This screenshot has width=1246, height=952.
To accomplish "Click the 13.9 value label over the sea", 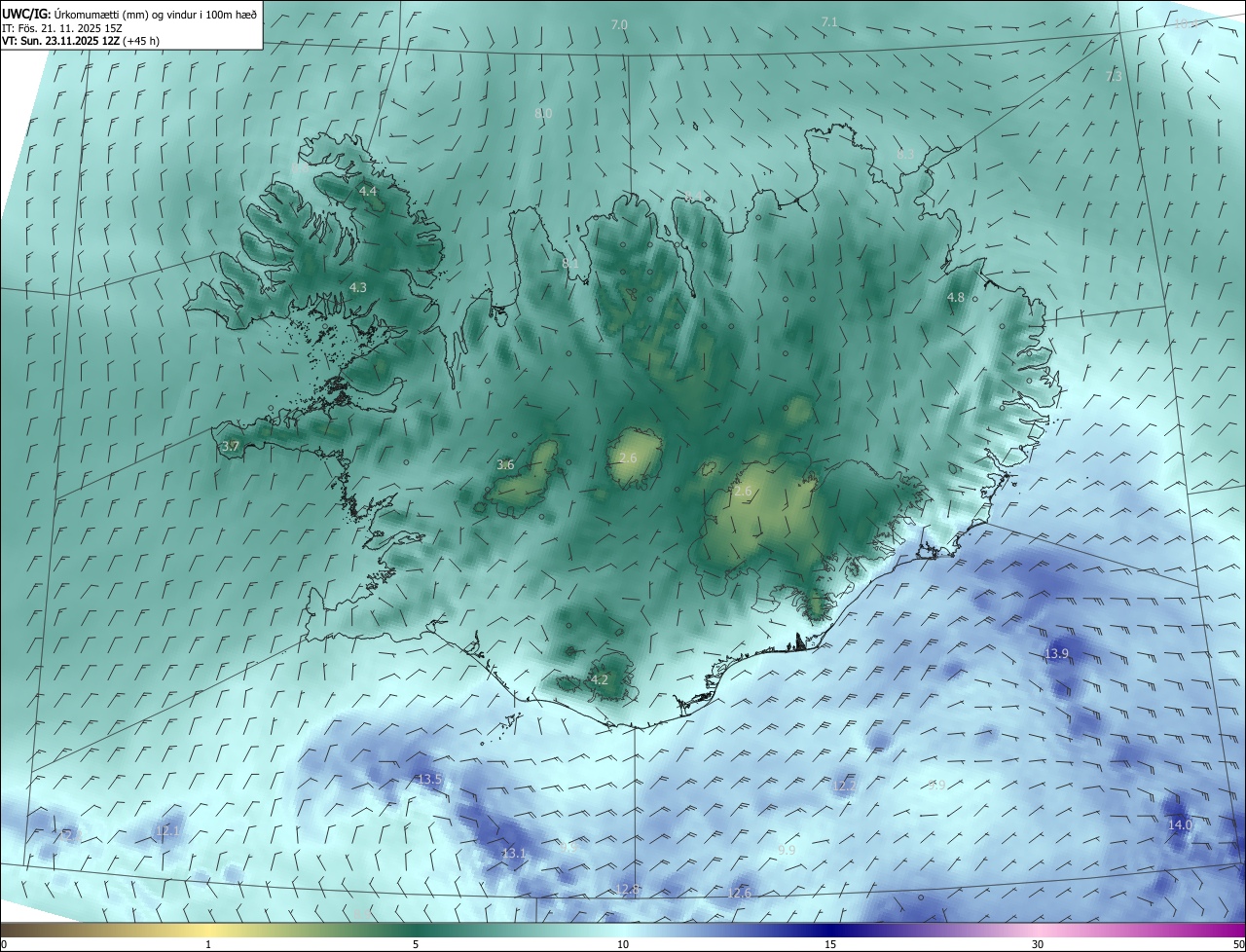I will click(x=1056, y=653).
